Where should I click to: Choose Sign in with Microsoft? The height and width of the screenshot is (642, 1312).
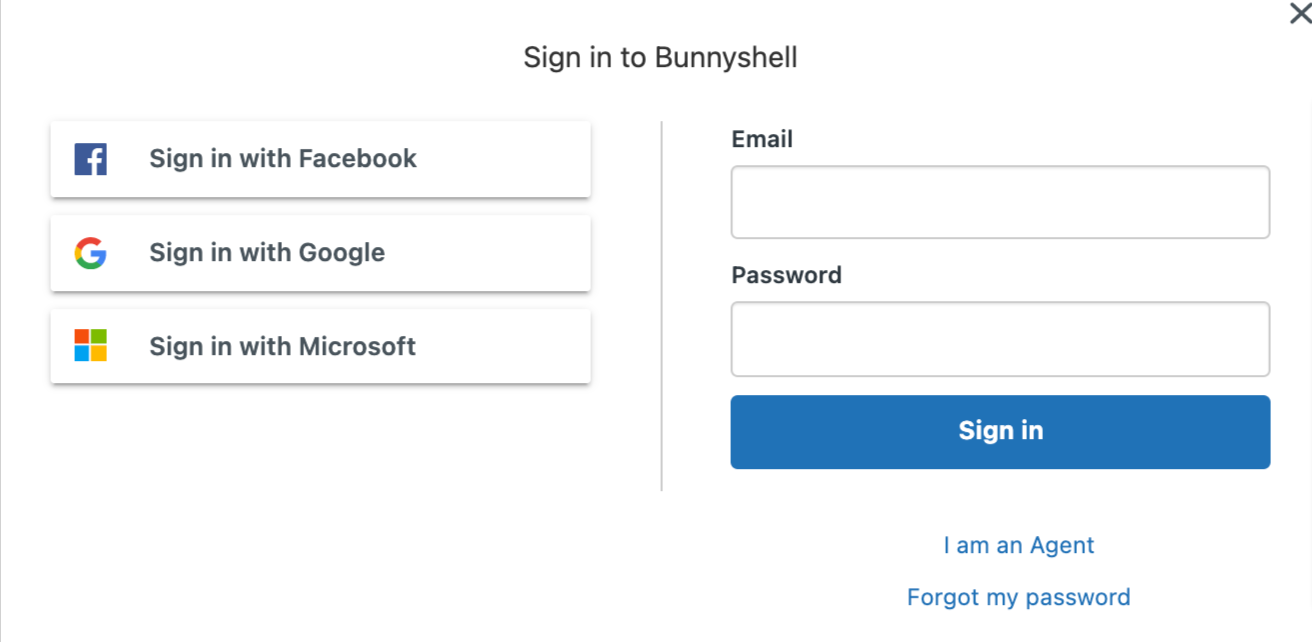[320, 346]
